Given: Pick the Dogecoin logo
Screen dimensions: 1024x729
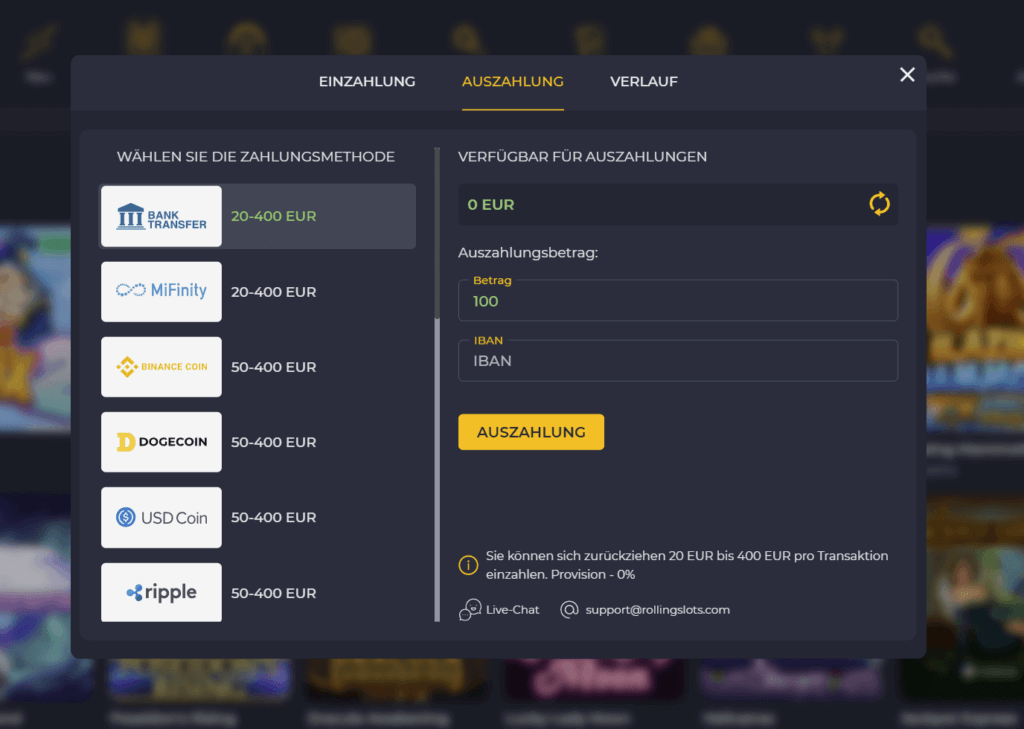Looking at the screenshot, I should (x=161, y=442).
